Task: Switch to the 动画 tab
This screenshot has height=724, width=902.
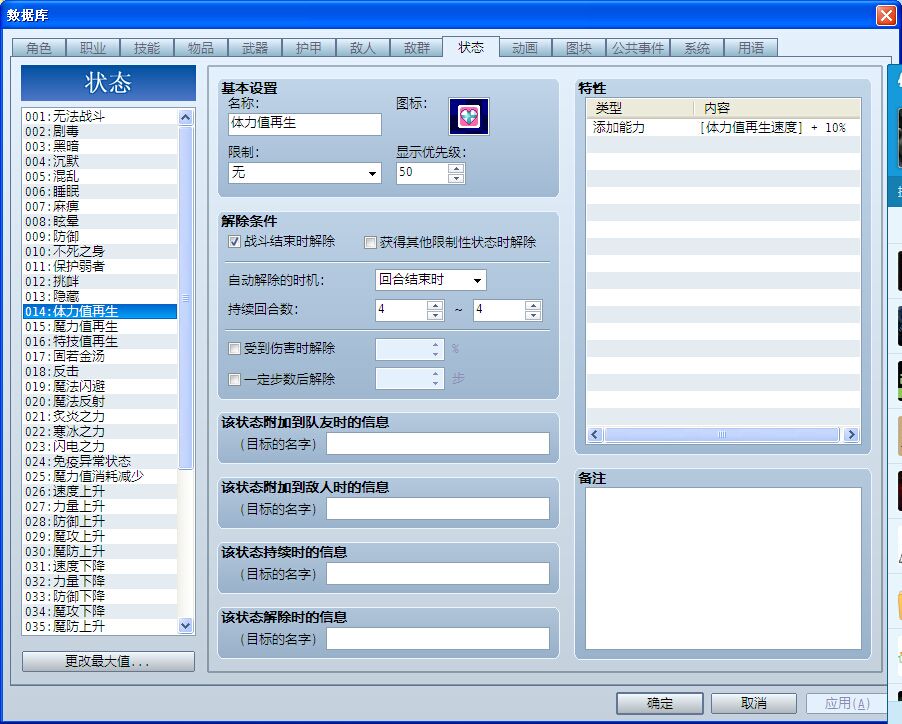Action: point(525,48)
